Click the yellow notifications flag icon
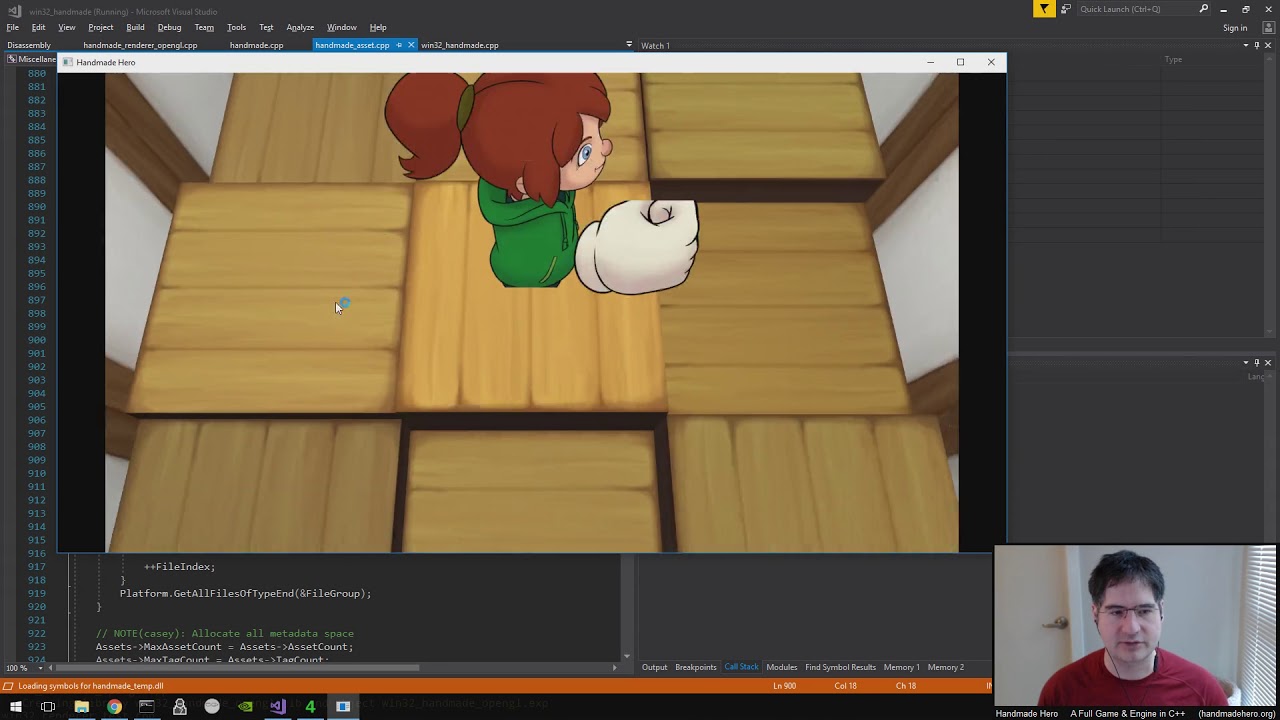 pos(1044,9)
